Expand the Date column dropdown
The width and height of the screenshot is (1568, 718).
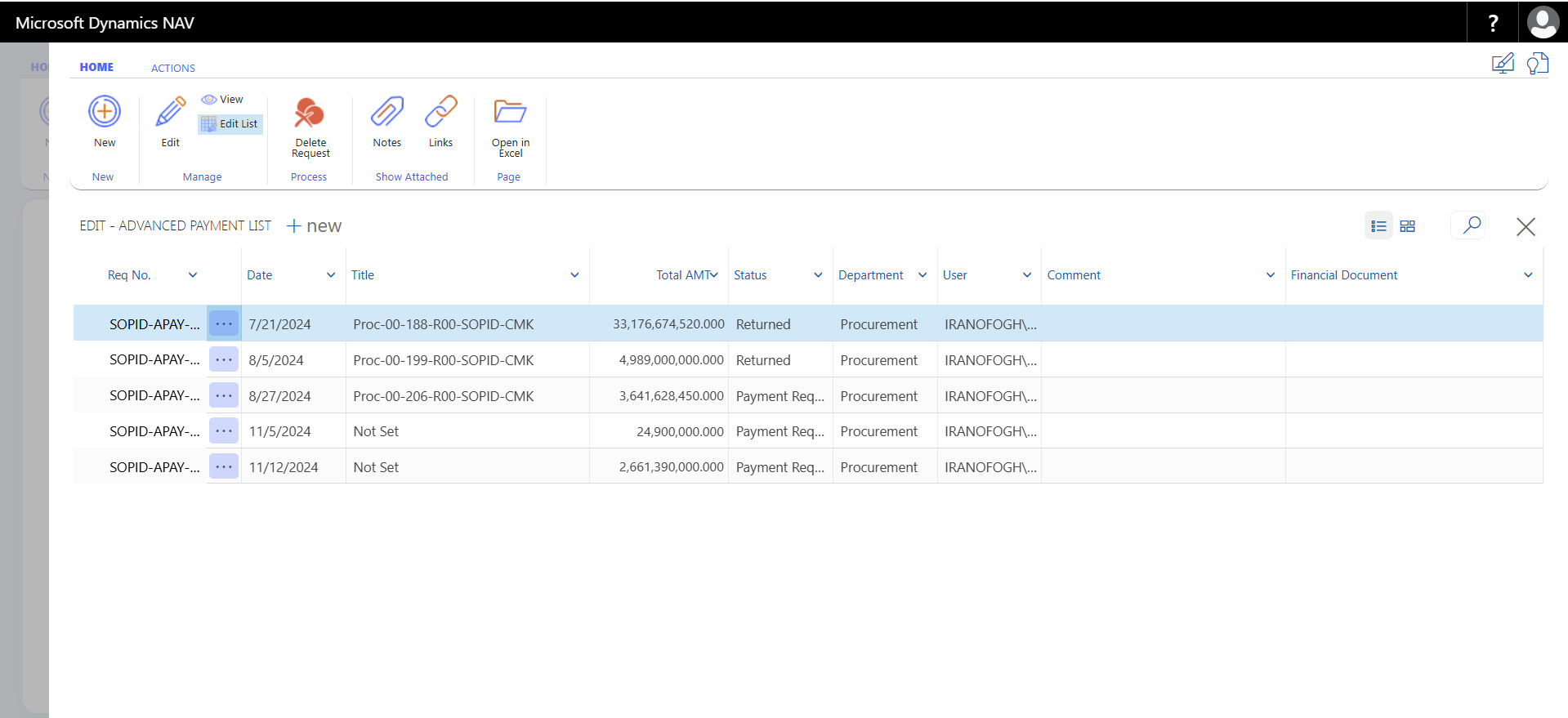(331, 275)
